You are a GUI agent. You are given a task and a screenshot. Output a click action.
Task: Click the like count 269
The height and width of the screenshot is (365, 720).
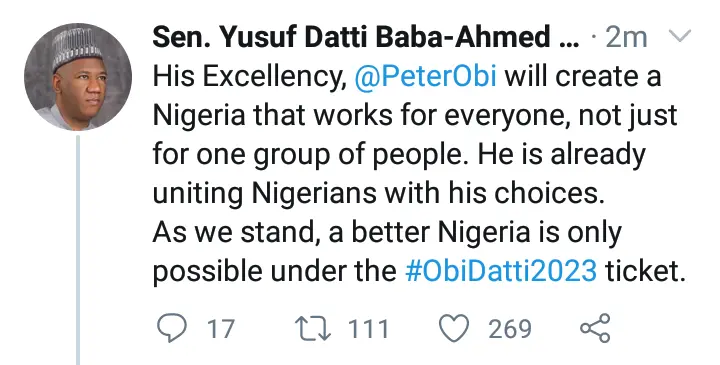tap(510, 329)
